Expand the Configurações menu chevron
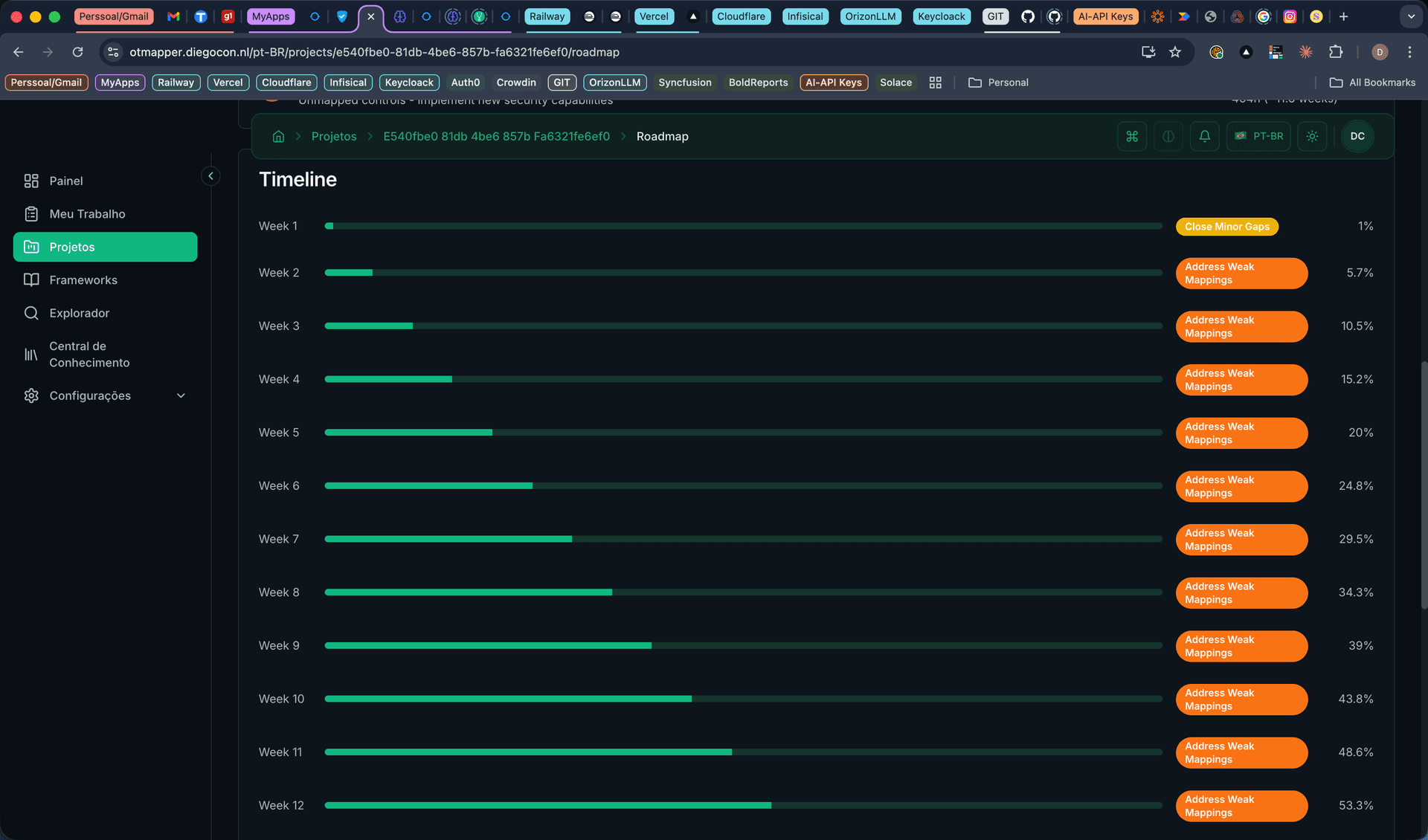 pyautogui.click(x=181, y=395)
